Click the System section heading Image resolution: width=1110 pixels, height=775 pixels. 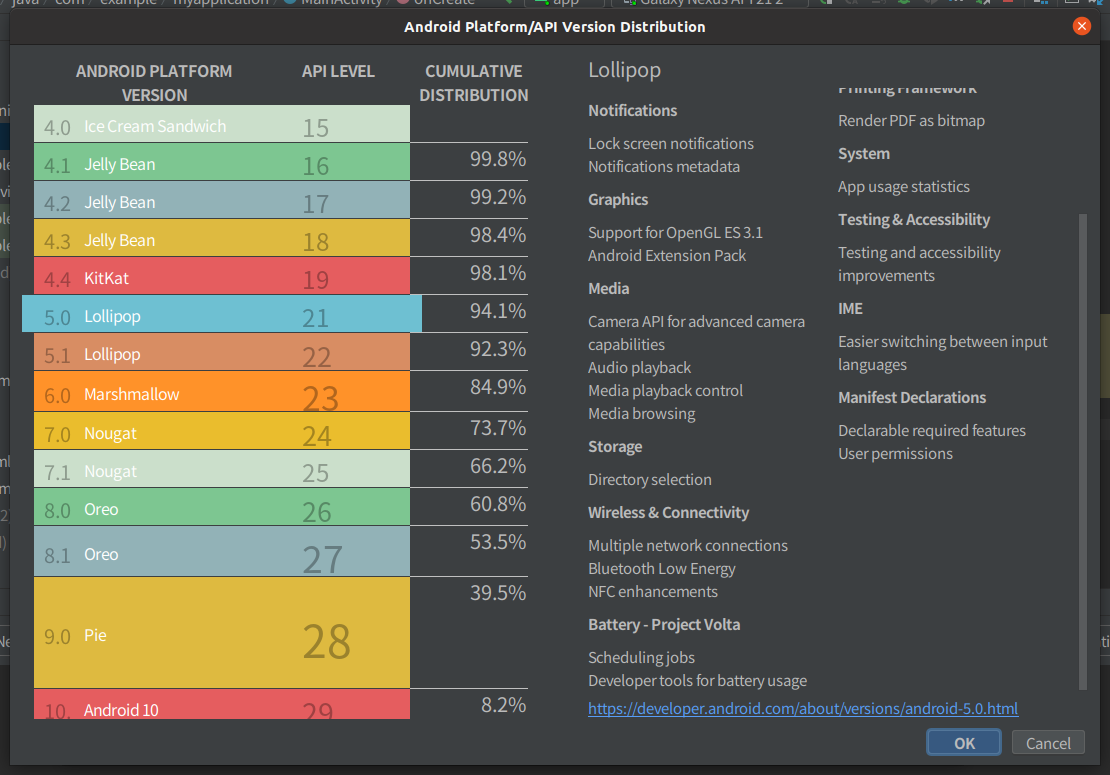click(x=863, y=154)
